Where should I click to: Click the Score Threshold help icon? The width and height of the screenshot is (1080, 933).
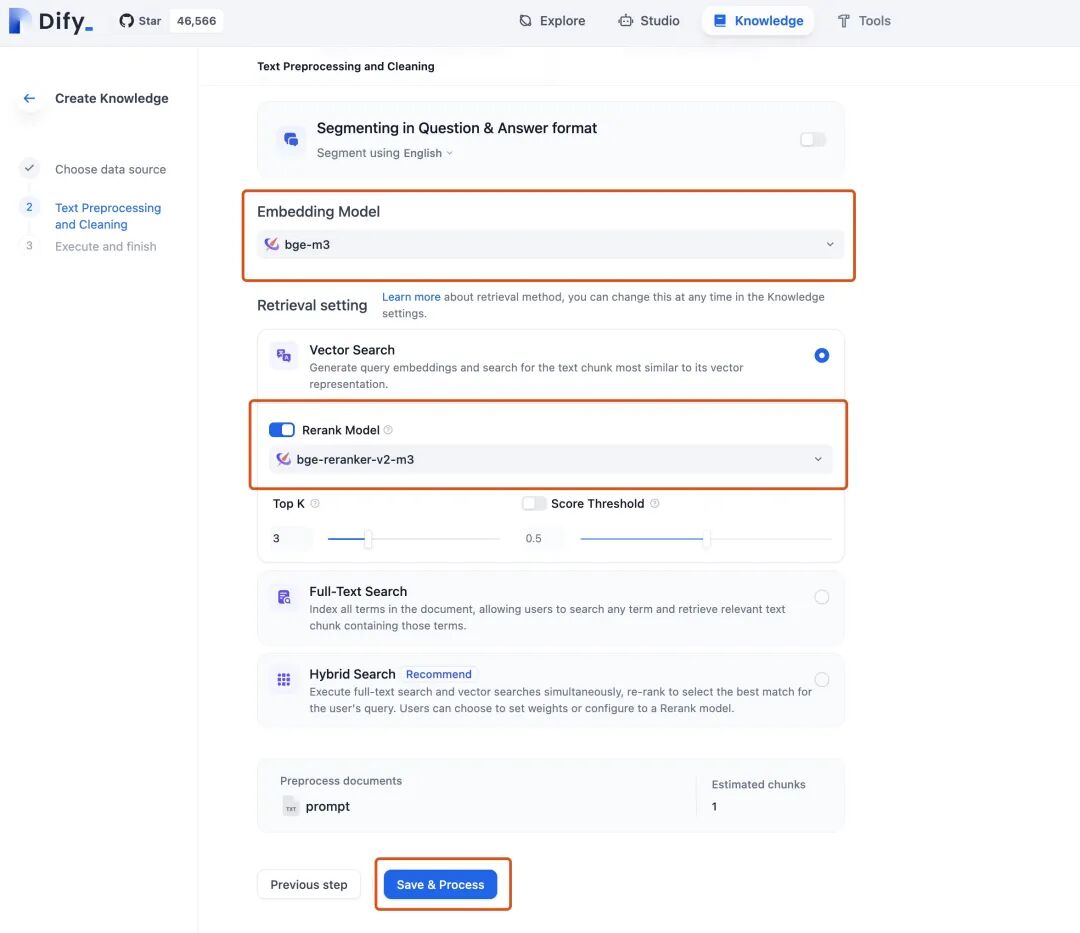tap(654, 503)
